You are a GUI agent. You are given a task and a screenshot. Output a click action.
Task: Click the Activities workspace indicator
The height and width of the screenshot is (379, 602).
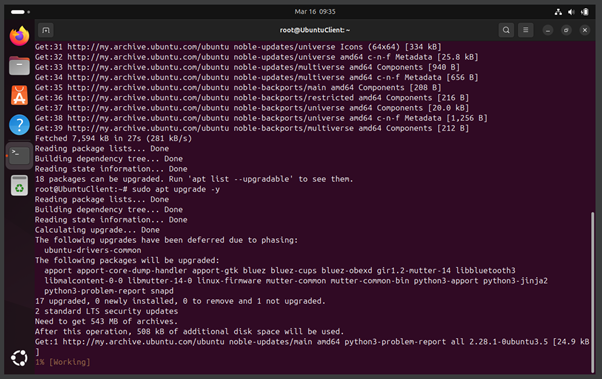coord(20,12)
